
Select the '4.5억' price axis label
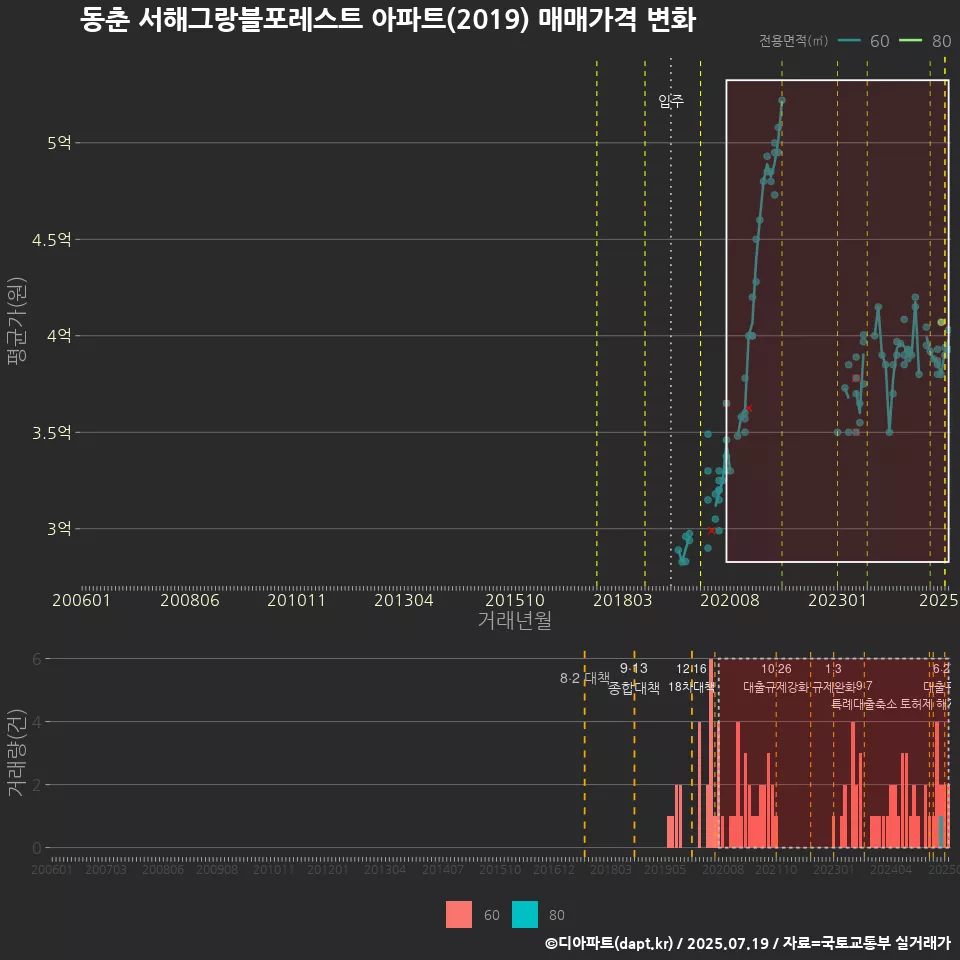[51, 239]
